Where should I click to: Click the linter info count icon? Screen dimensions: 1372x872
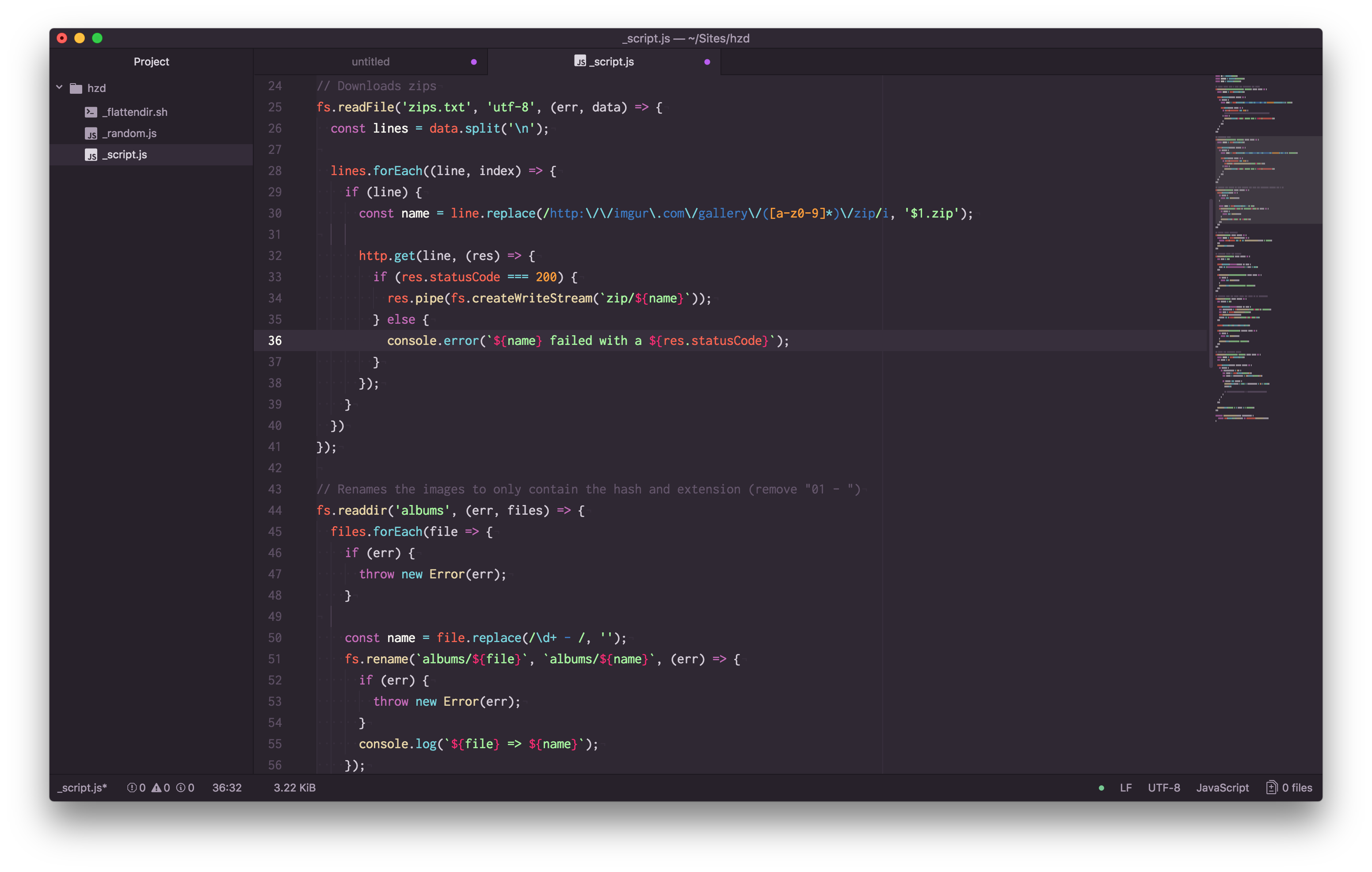point(181,787)
